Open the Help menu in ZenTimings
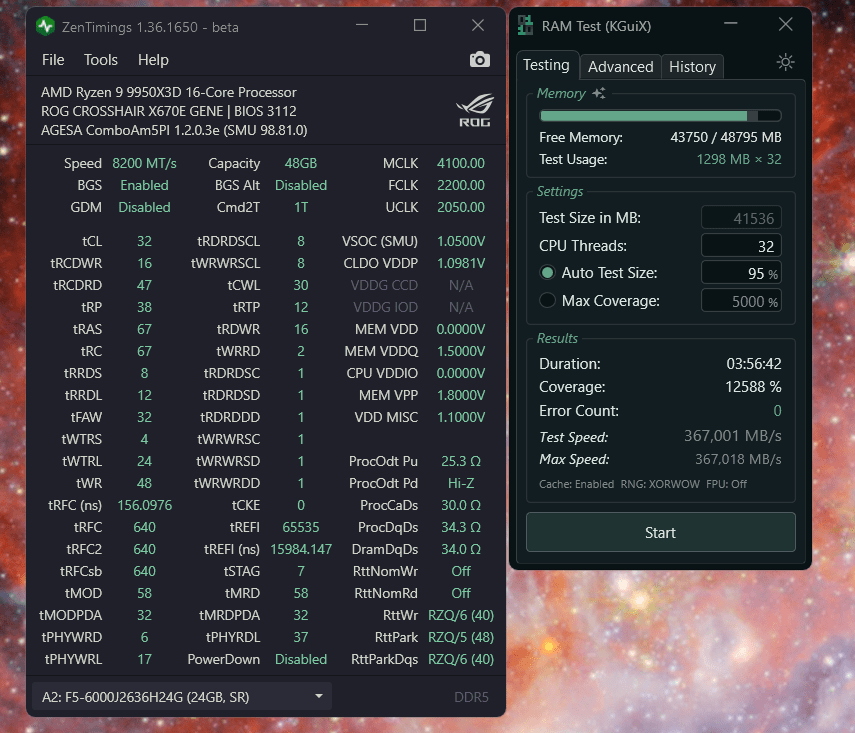Image resolution: width=855 pixels, height=733 pixels. coord(153,60)
